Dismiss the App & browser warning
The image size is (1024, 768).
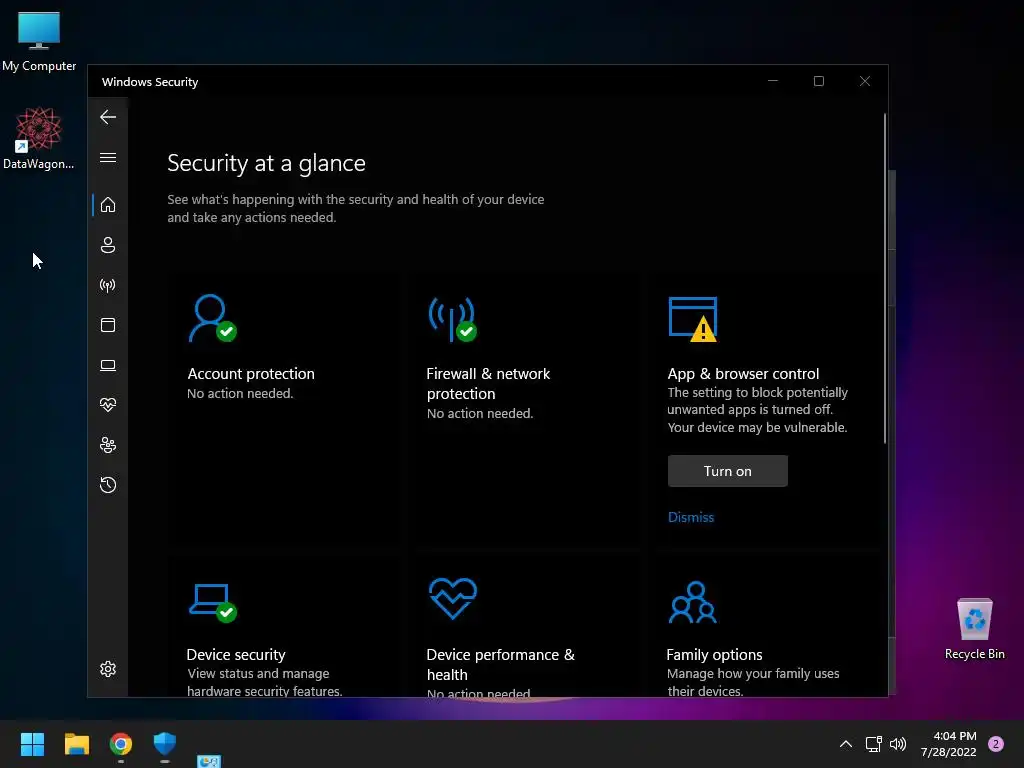coord(690,517)
